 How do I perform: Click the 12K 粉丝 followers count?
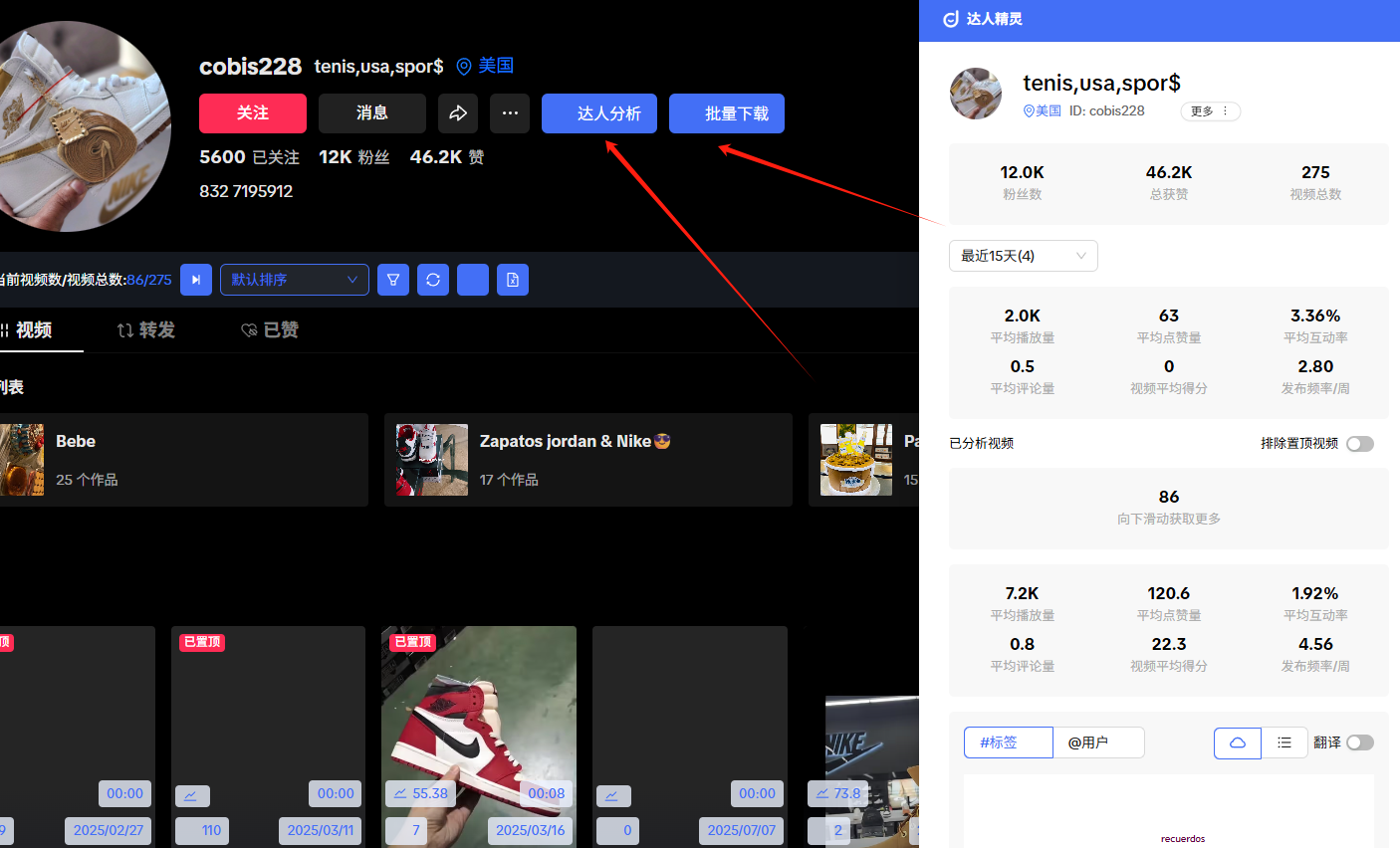[x=353, y=157]
